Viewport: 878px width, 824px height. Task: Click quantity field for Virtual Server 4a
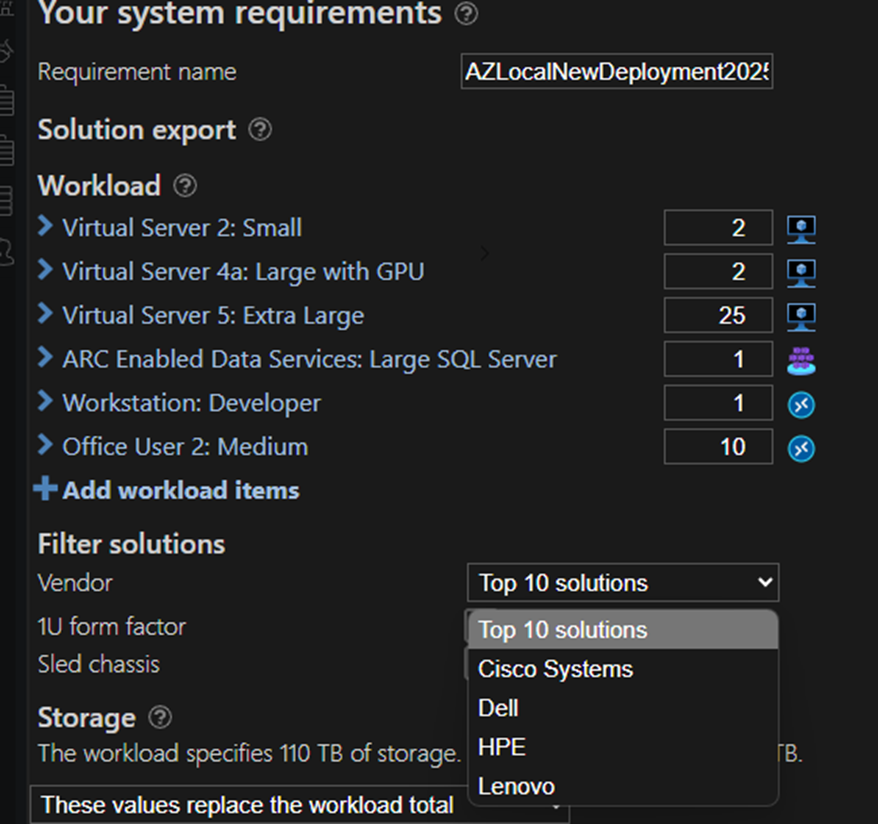point(718,271)
